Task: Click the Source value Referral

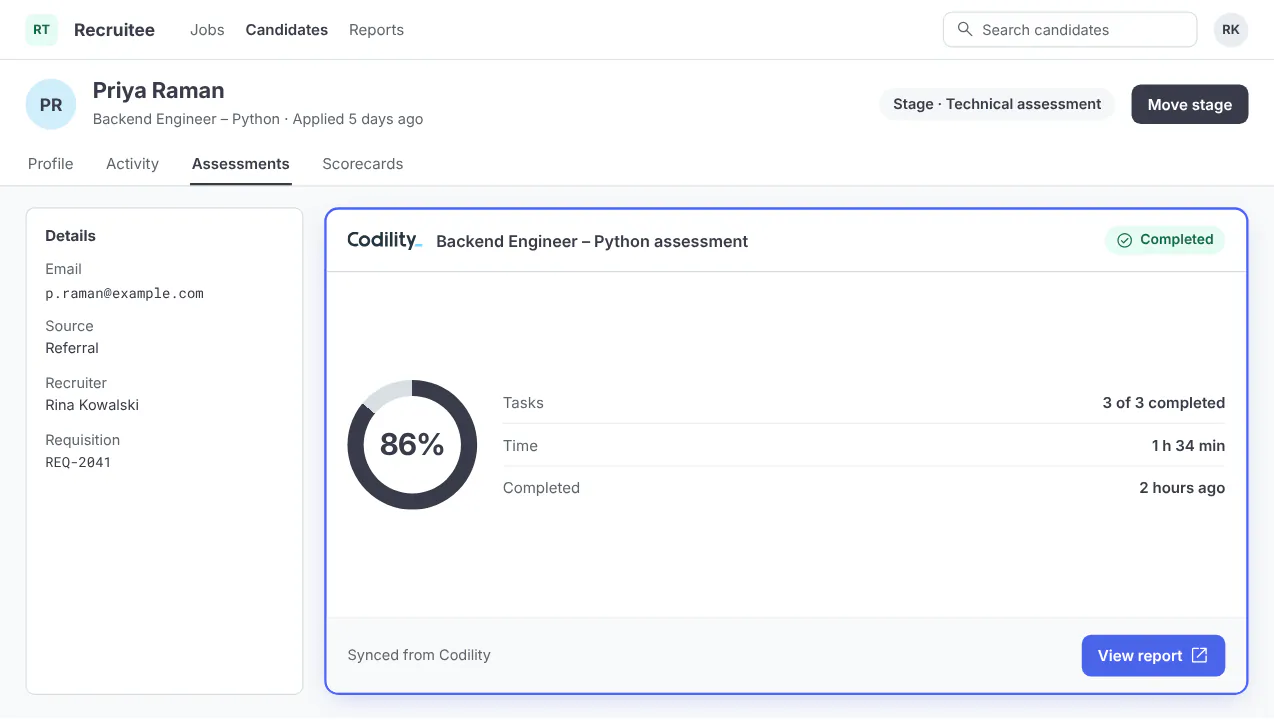Action: pyautogui.click(x=72, y=348)
